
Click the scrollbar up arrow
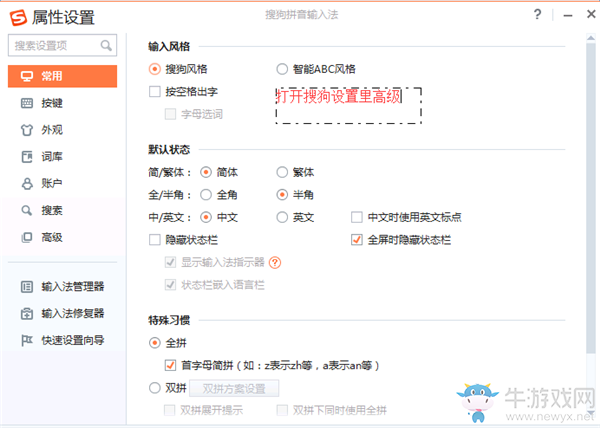click(591, 37)
